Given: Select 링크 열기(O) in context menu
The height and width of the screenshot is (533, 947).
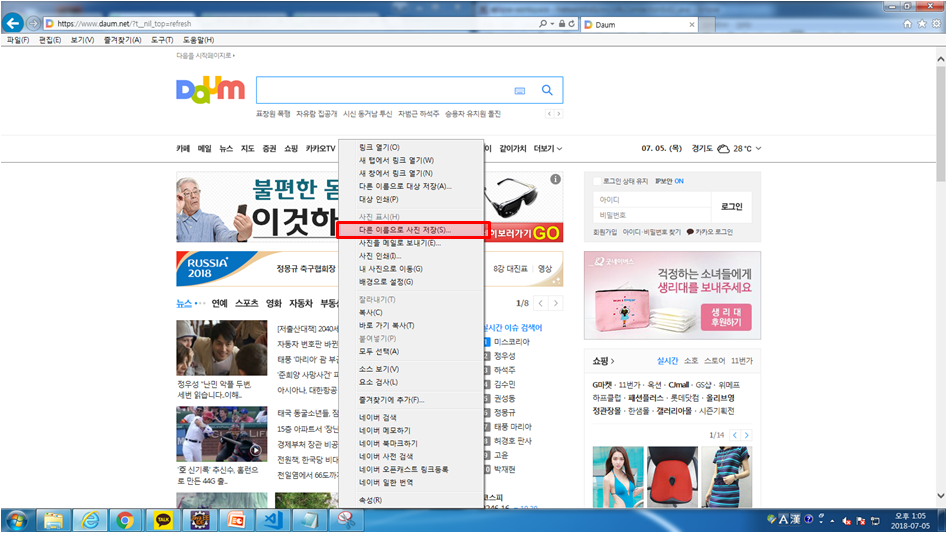Looking at the screenshot, I should (412, 147).
